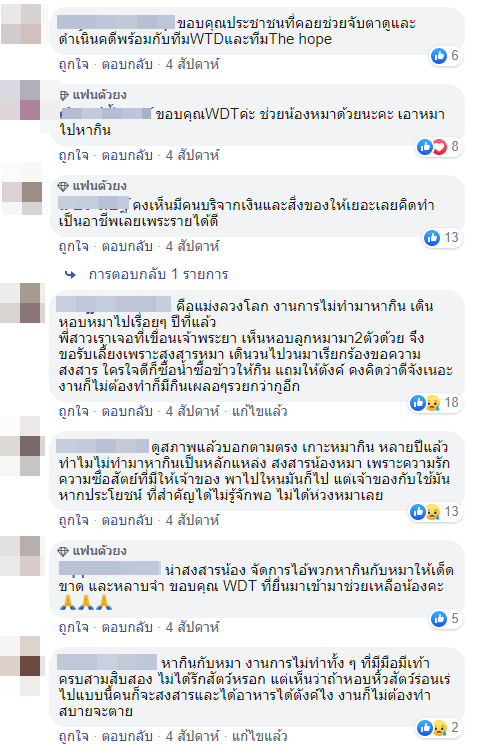
Task: Open like reactions with count 6
Action: click(446, 56)
